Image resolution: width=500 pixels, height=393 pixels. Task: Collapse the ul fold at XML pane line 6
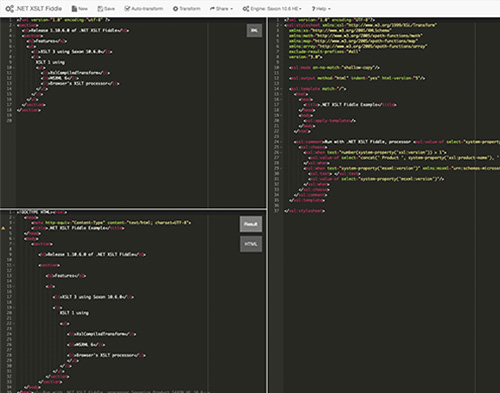tap(14, 46)
